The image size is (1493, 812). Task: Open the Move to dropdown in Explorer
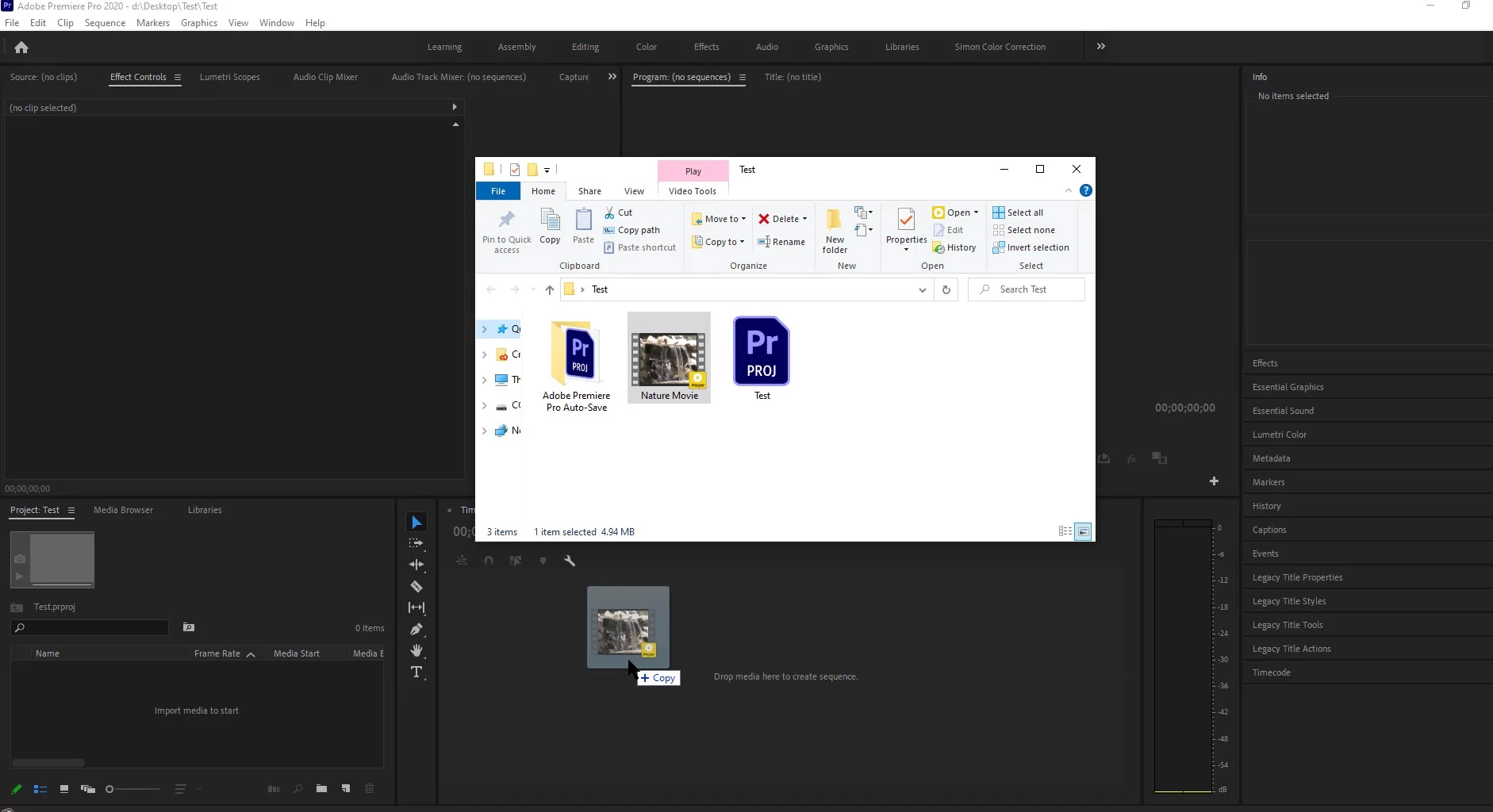point(719,219)
